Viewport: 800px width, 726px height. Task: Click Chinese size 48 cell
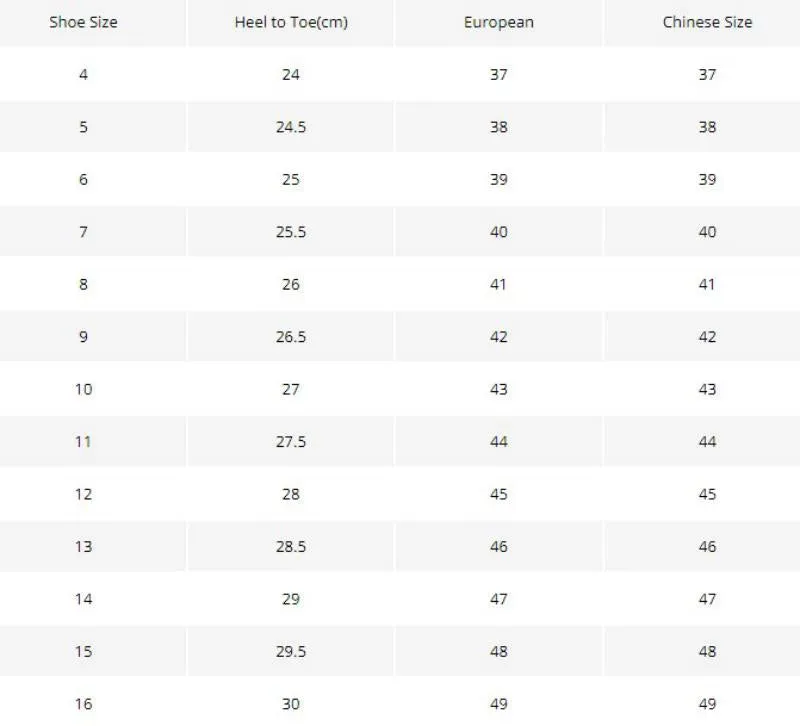click(x=707, y=652)
